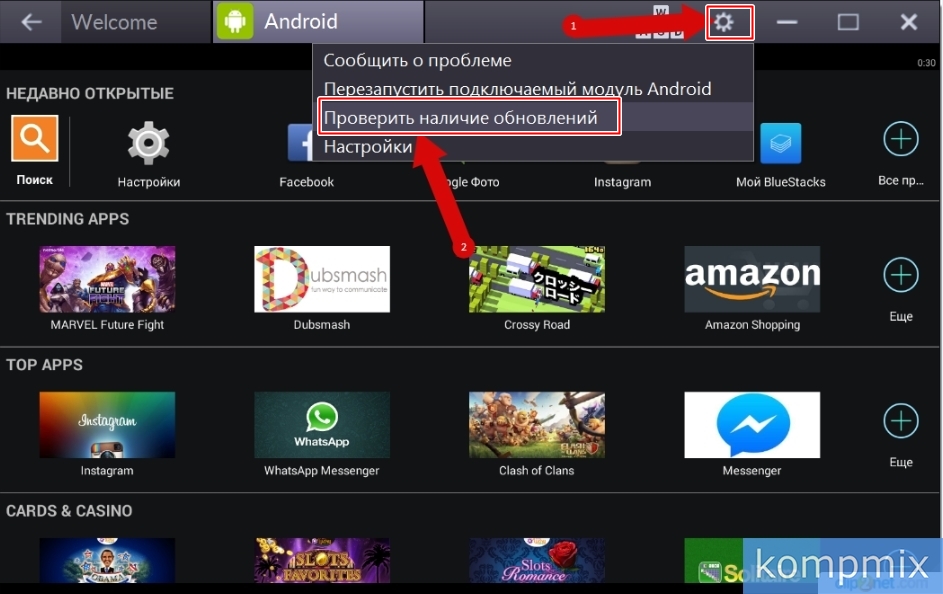Open the Facebook app icon
Image resolution: width=943 pixels, height=594 pixels.
[x=300, y=143]
